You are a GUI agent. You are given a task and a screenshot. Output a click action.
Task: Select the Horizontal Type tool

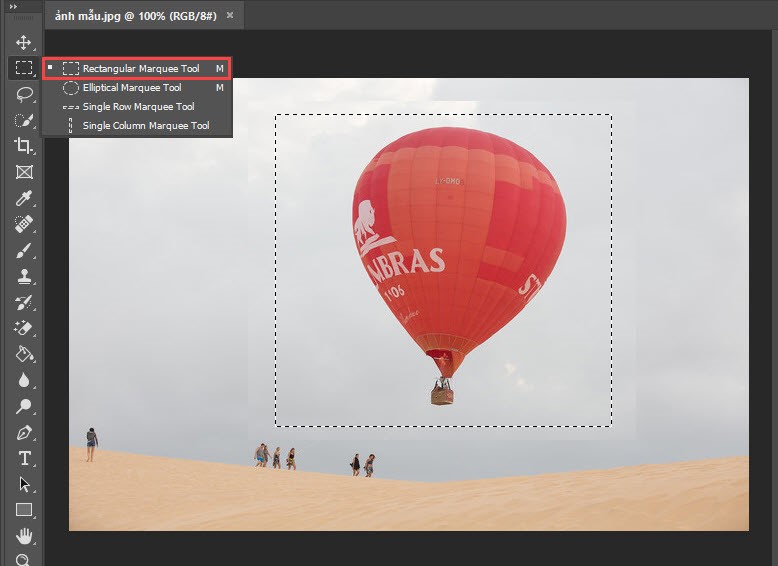[23, 458]
